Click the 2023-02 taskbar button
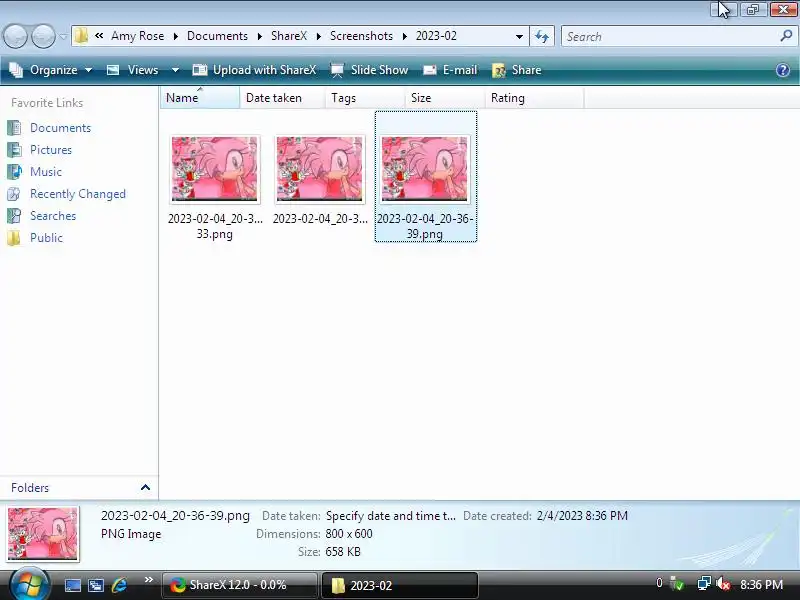This screenshot has width=800, height=600. [399, 585]
